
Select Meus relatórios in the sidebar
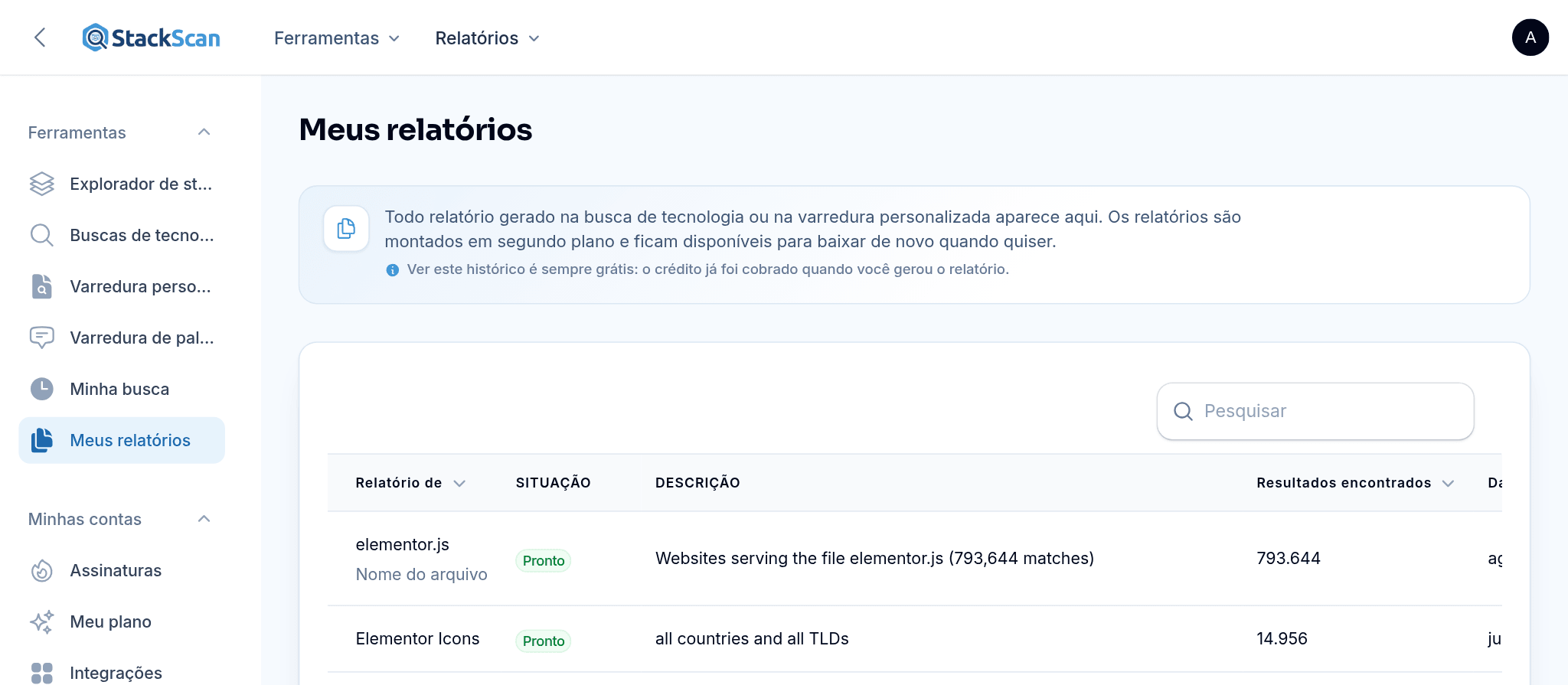tap(122, 440)
